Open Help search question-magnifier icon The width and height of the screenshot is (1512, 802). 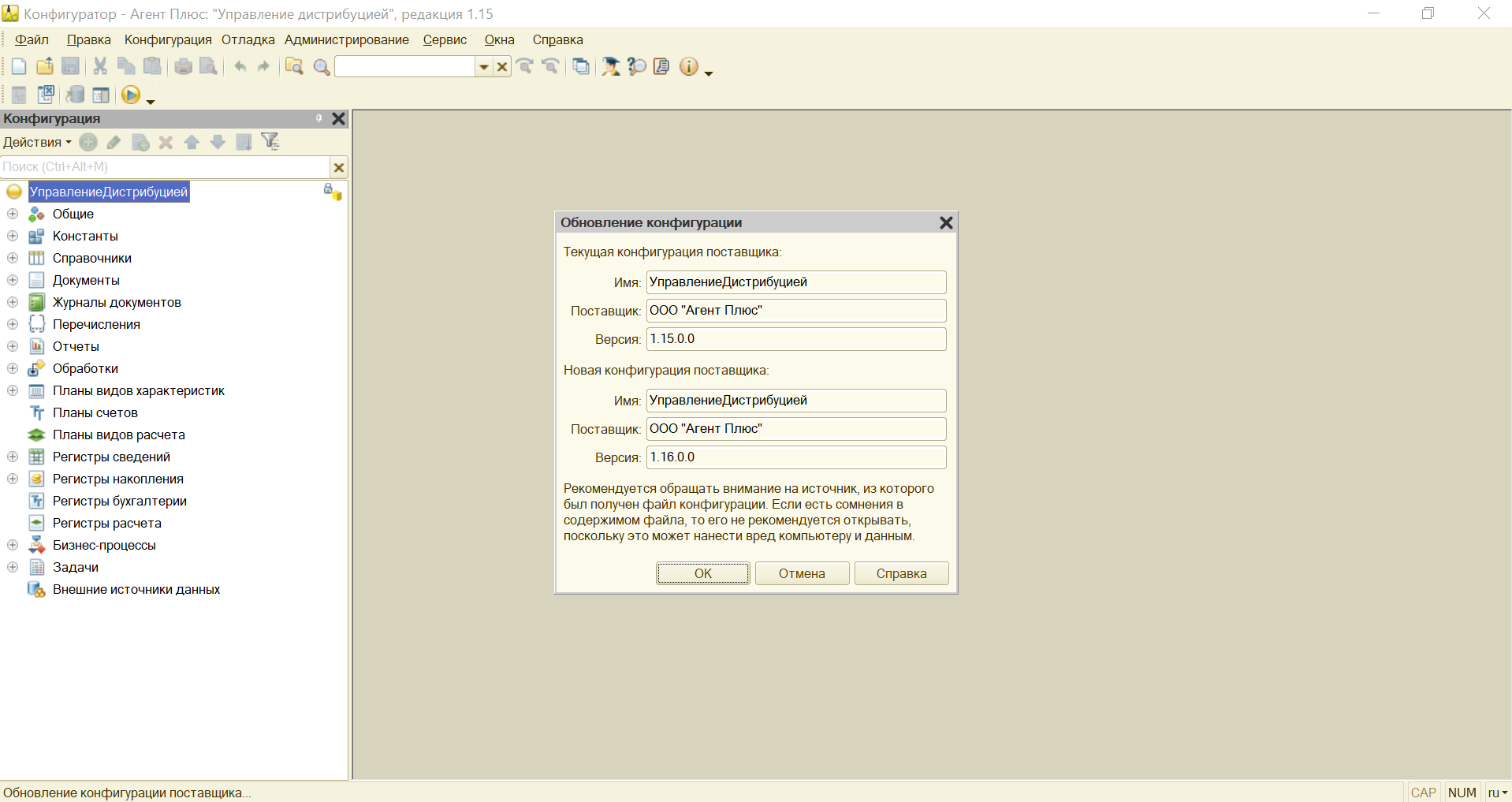637,67
